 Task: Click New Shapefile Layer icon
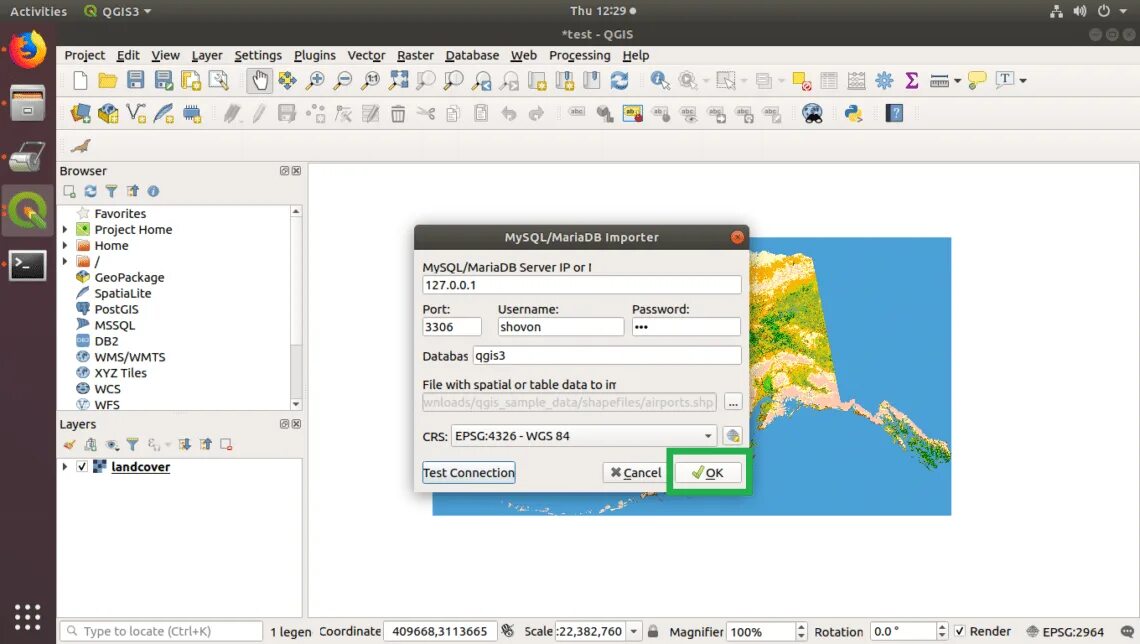tap(136, 113)
